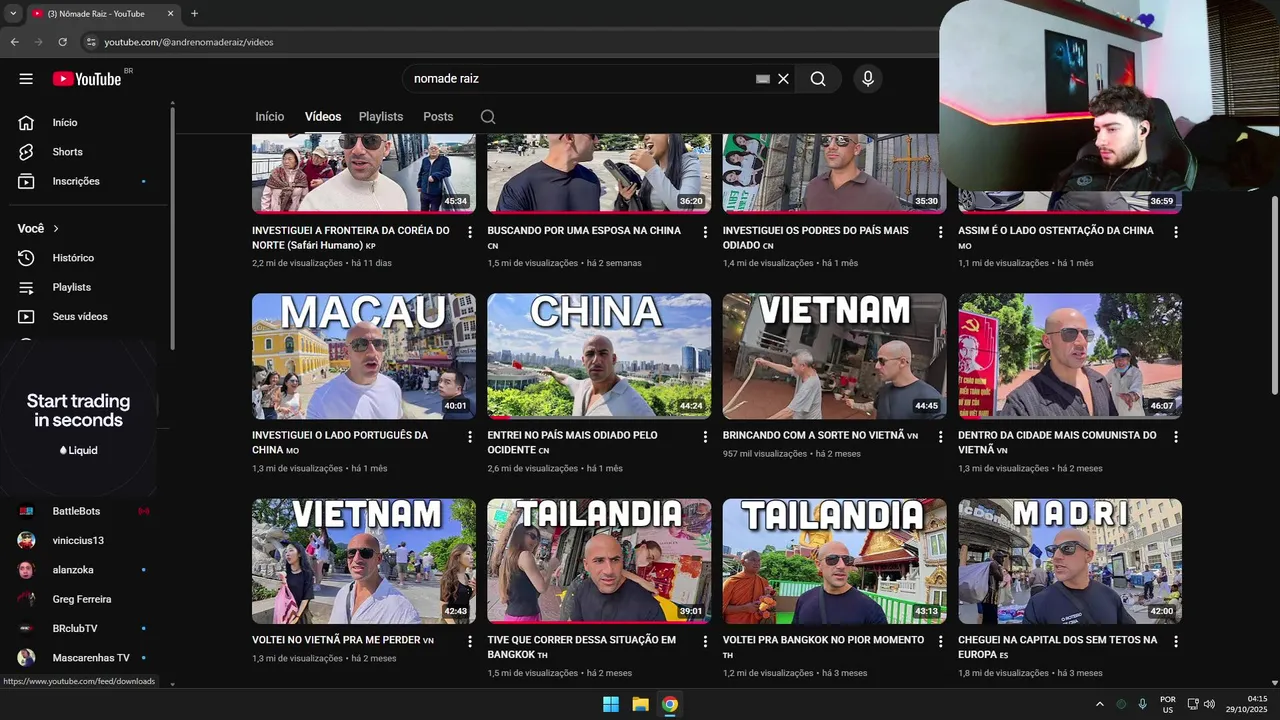Screen dimensions: 1280x720
Task: Go back in Chrome
Action: (x=14, y=42)
